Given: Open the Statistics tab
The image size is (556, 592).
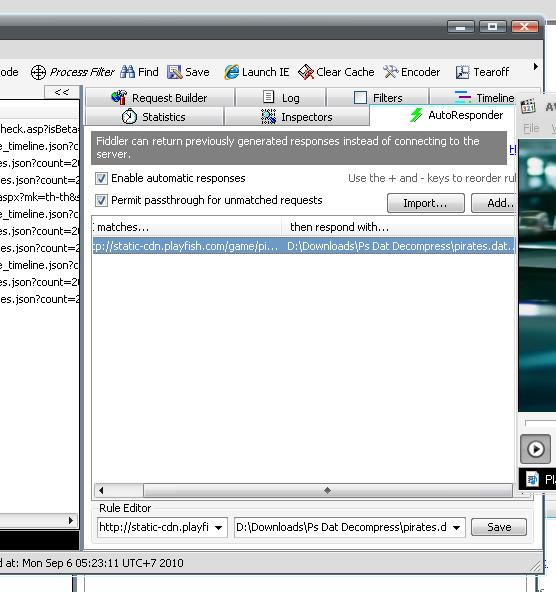Looking at the screenshot, I should click(154, 117).
